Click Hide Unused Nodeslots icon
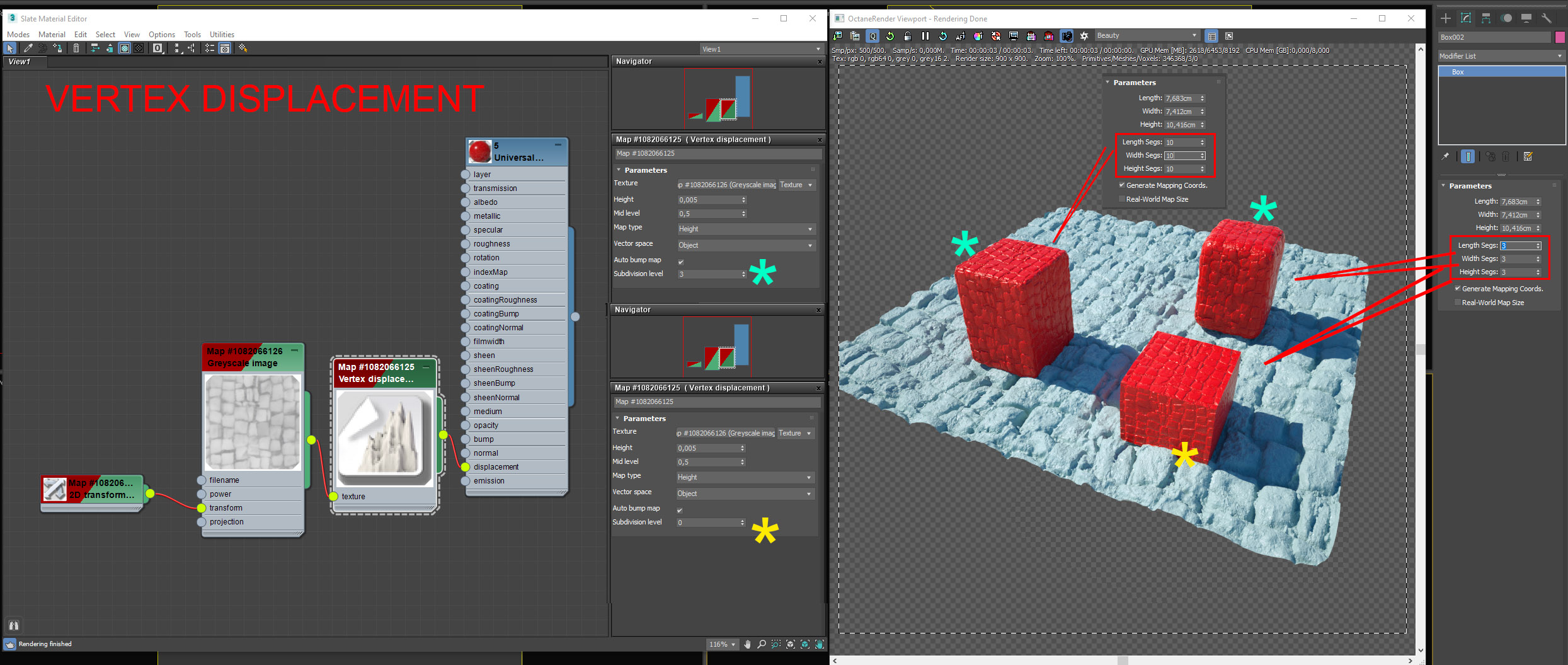Image resolution: width=1568 pixels, height=665 pixels. click(110, 49)
